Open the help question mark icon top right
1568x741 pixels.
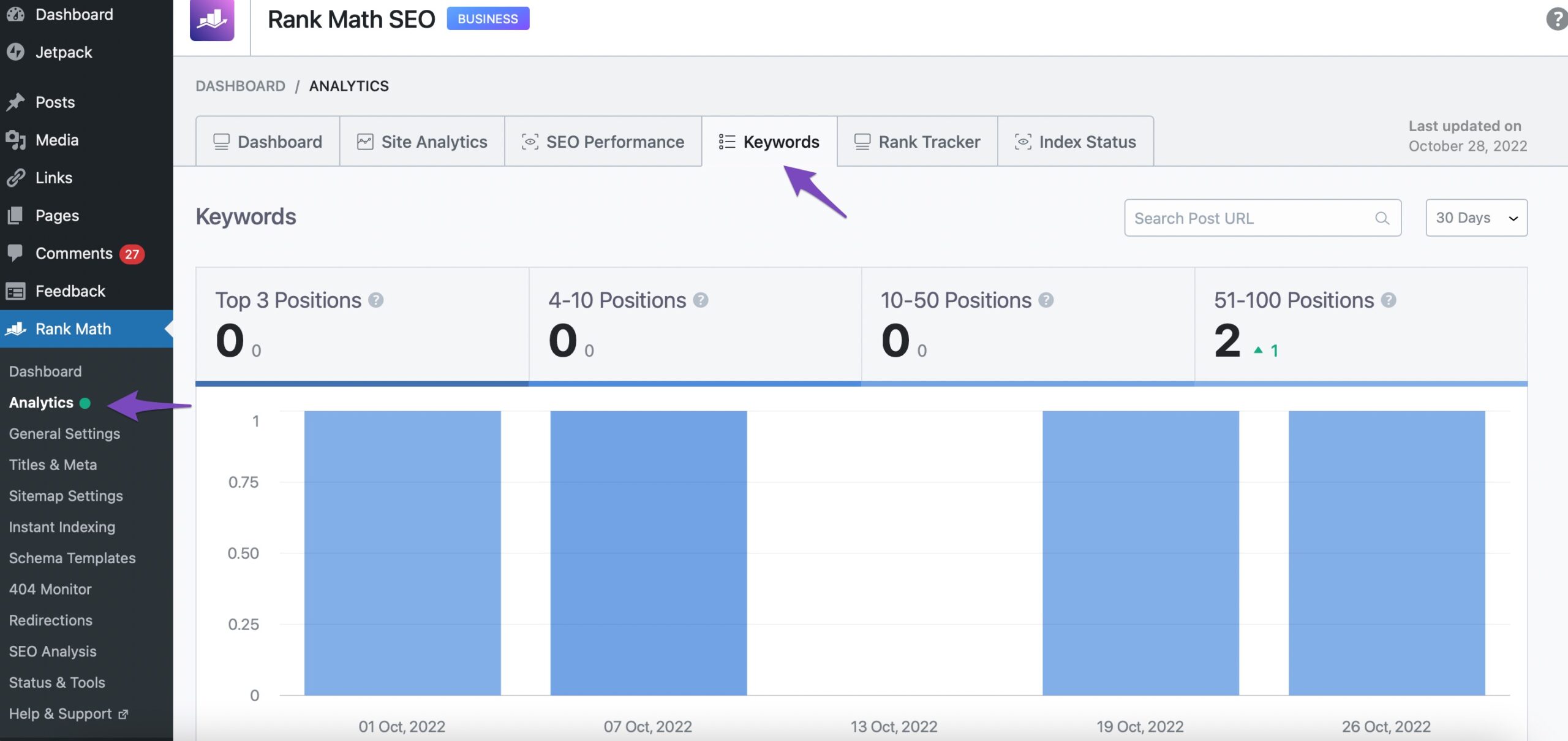(x=1556, y=19)
